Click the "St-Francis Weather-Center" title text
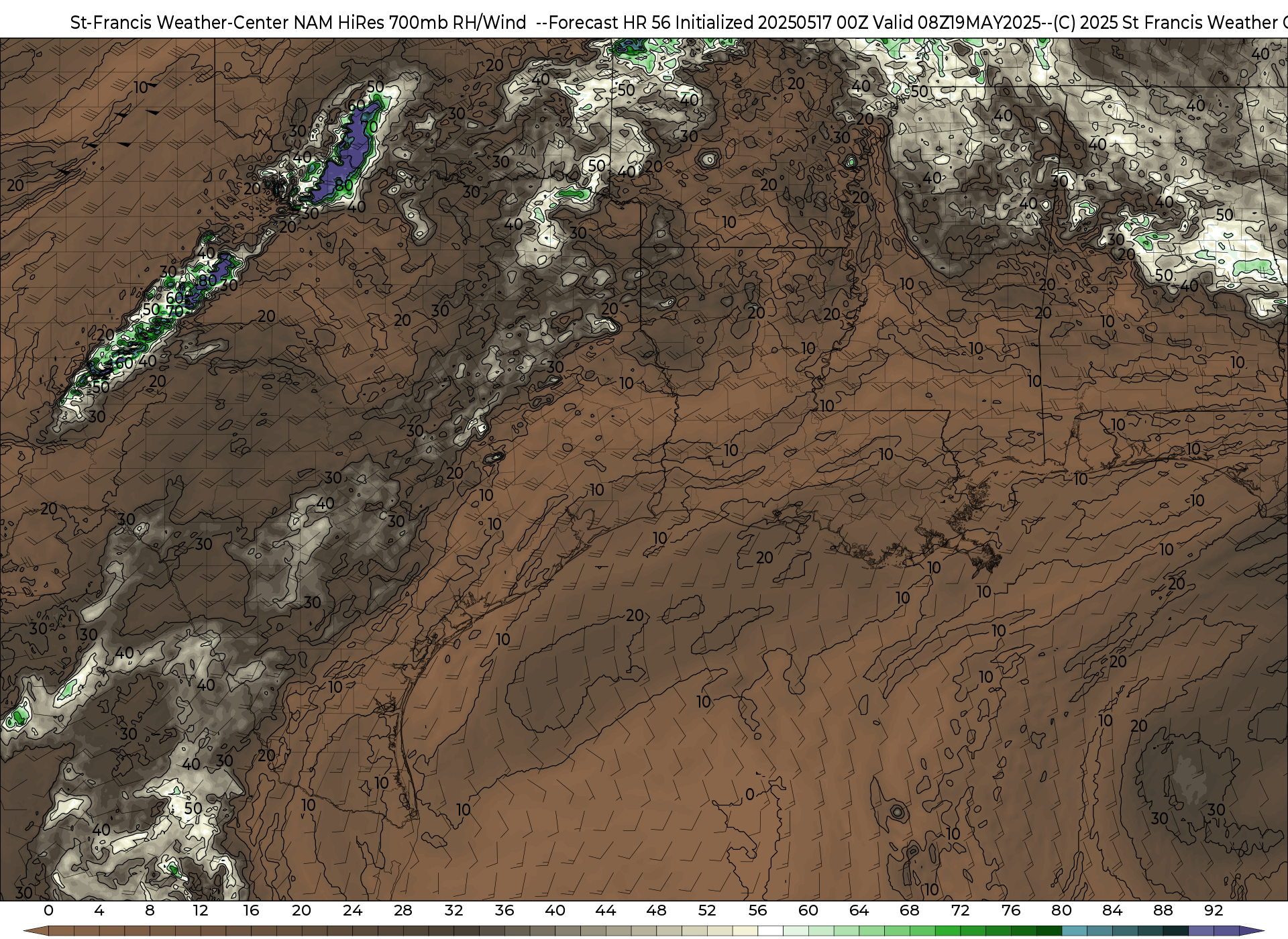The width and height of the screenshot is (1288, 939). point(180,22)
